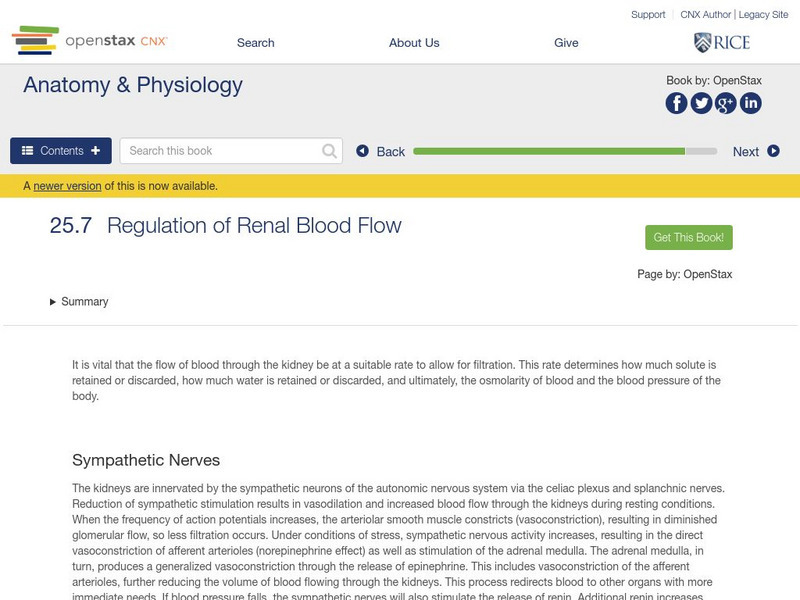The height and width of the screenshot is (600, 800).
Task: Click the Back circular arrow icon
Action: pos(361,151)
